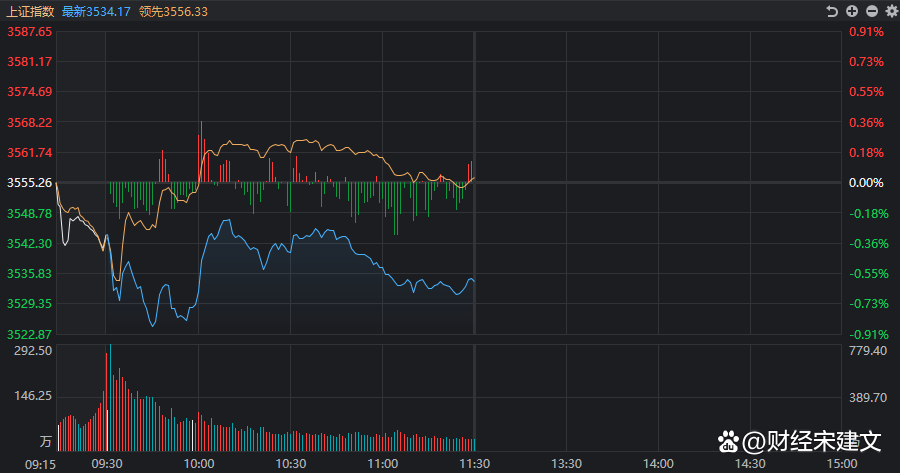
Task: Click the 11:30 time axis marker
Action: point(474,464)
